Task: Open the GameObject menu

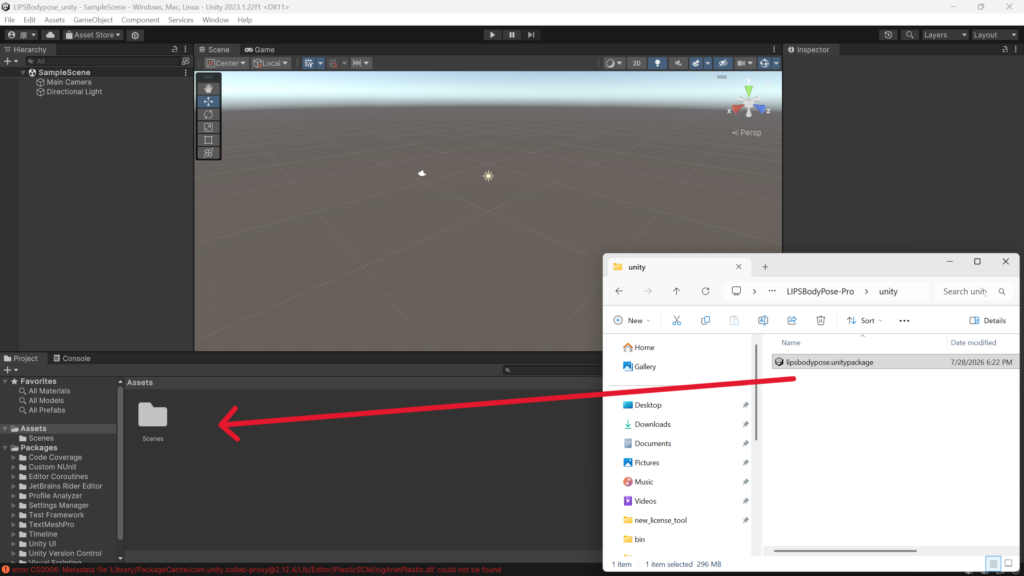Action: click(93, 20)
